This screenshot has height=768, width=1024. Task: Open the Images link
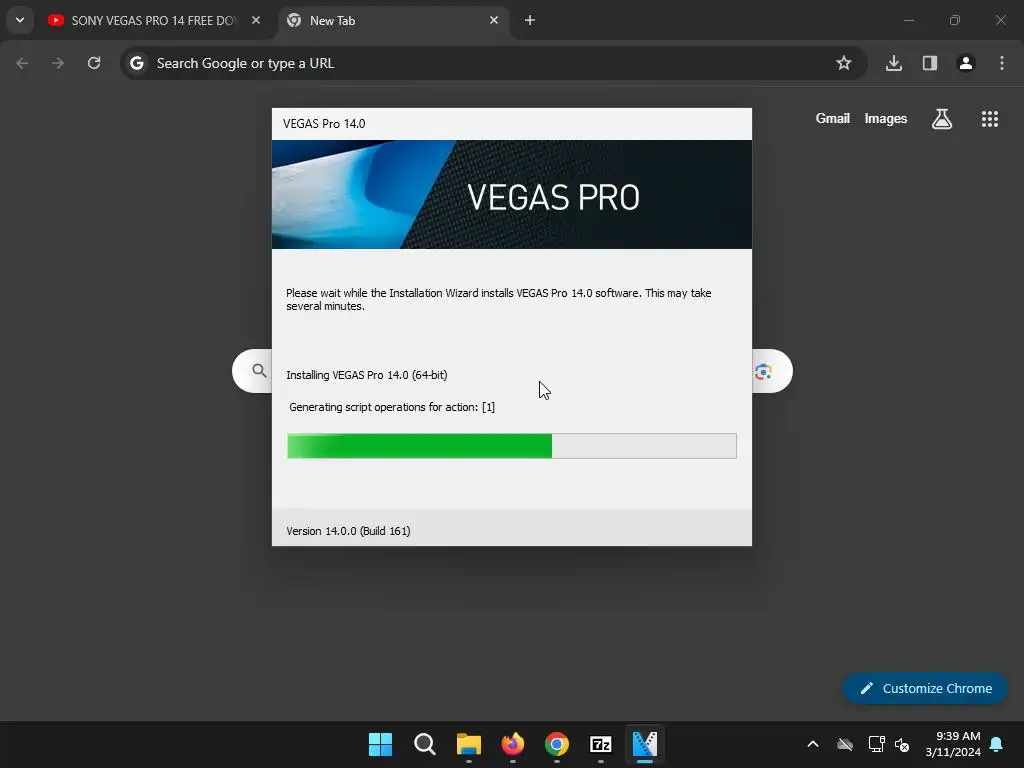point(886,118)
